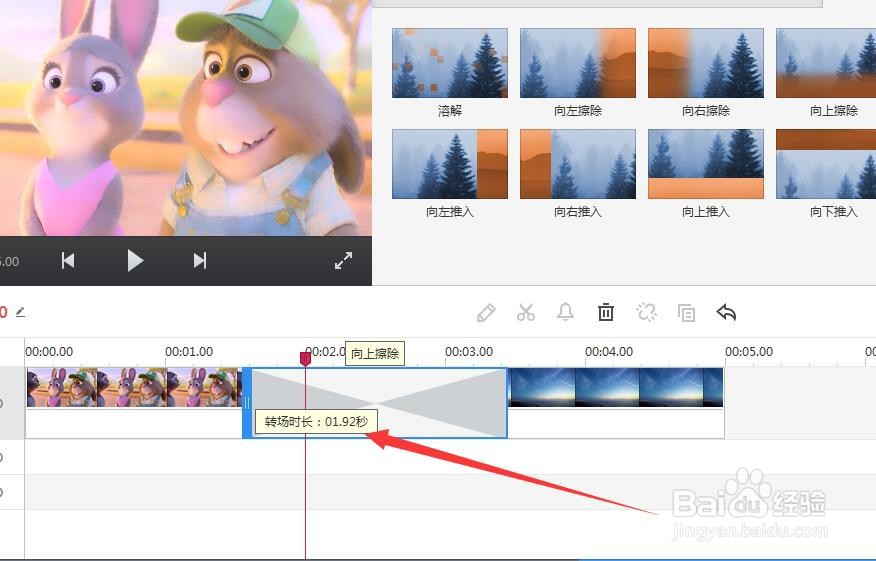Skip to next frame button
The height and width of the screenshot is (561, 876).
pos(200,260)
